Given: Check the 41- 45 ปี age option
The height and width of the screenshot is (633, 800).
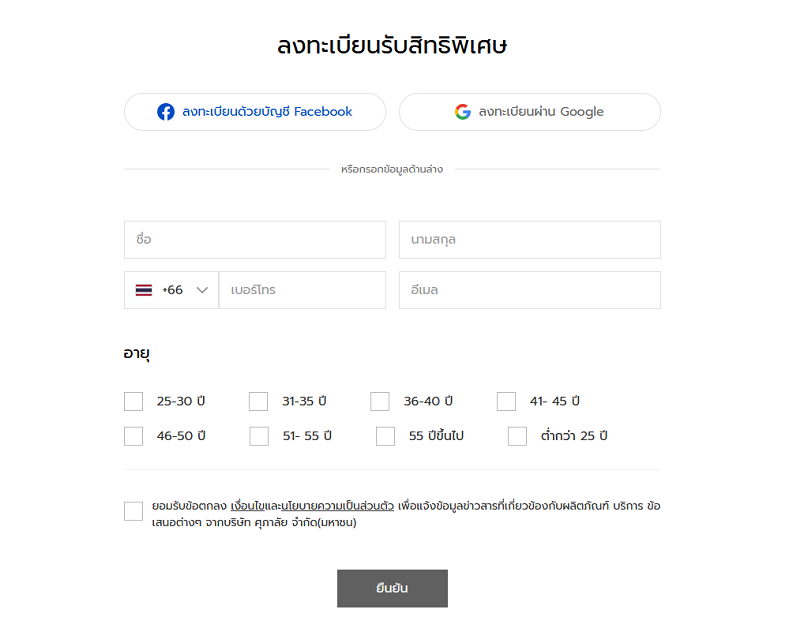Looking at the screenshot, I should click(x=506, y=401).
